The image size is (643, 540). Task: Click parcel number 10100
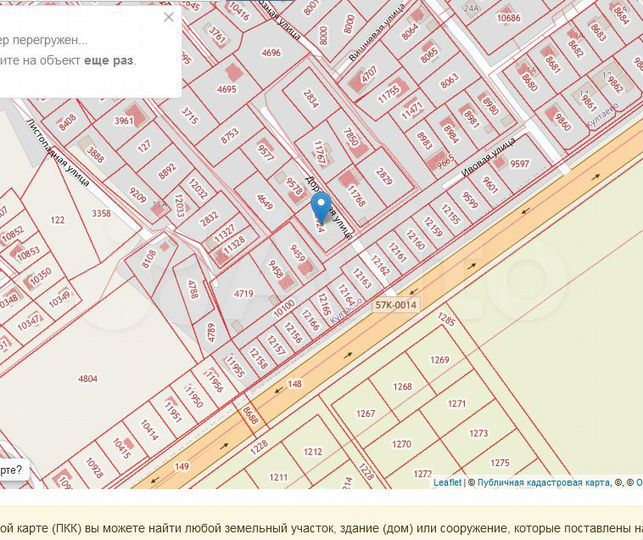tap(284, 309)
